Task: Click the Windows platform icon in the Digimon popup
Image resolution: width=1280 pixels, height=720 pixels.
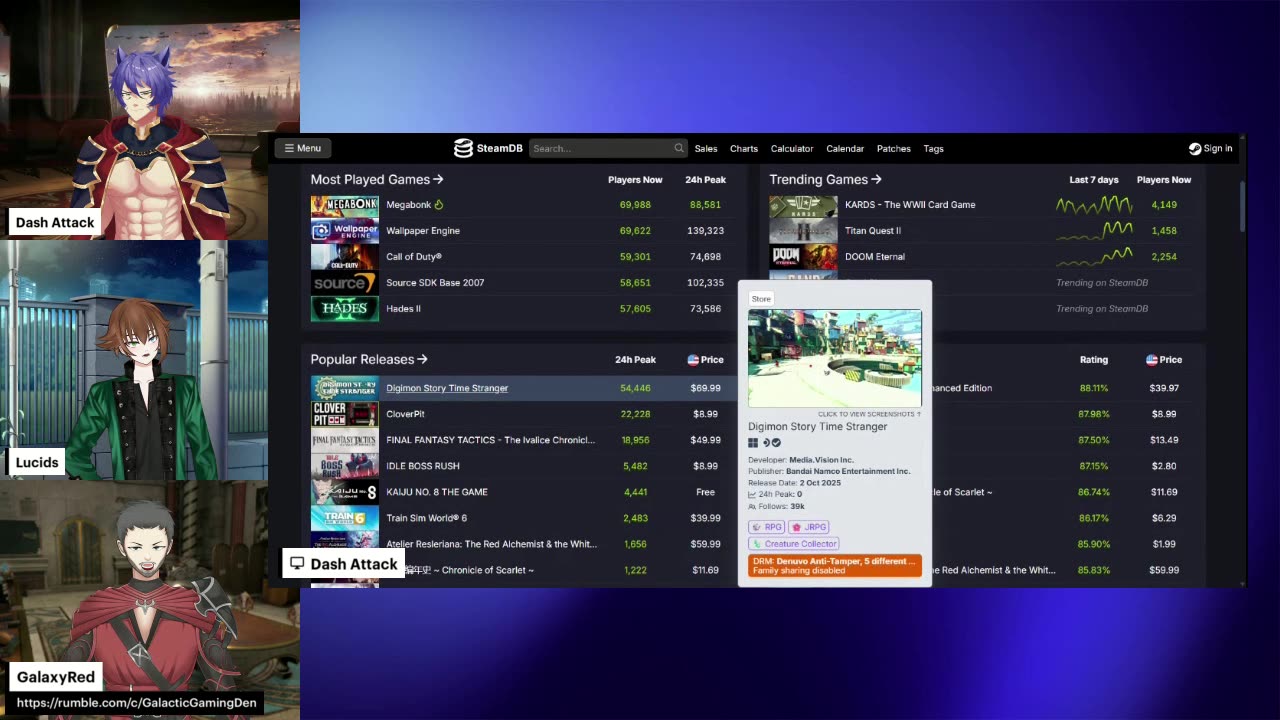Action: coord(753,443)
